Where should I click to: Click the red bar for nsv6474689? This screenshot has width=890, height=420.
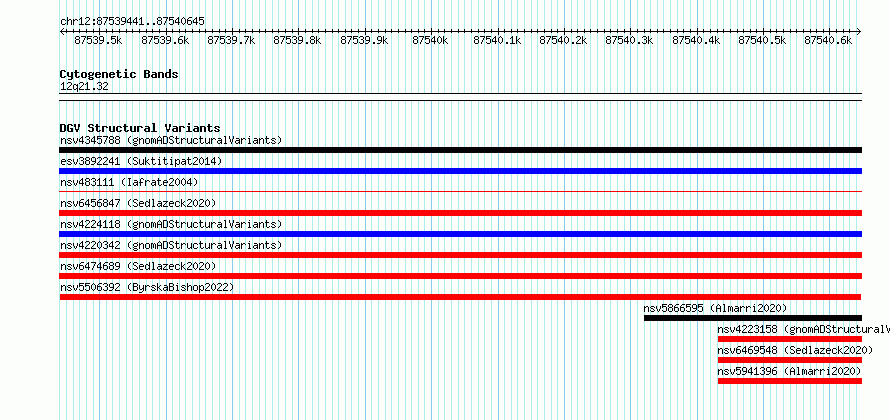(460, 276)
